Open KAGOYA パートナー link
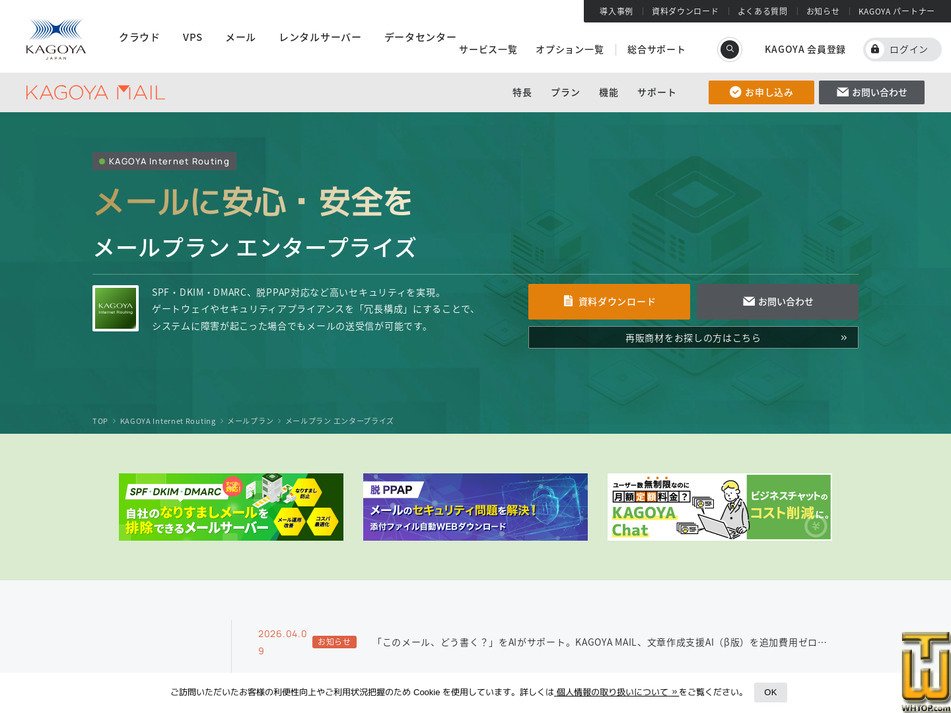Image resolution: width=951 pixels, height=713 pixels. [896, 11]
